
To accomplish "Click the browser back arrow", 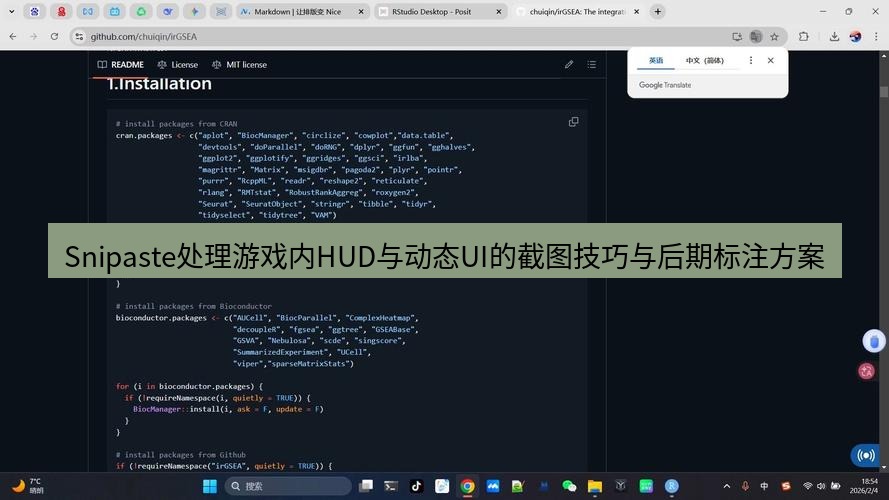I will click(x=12, y=36).
